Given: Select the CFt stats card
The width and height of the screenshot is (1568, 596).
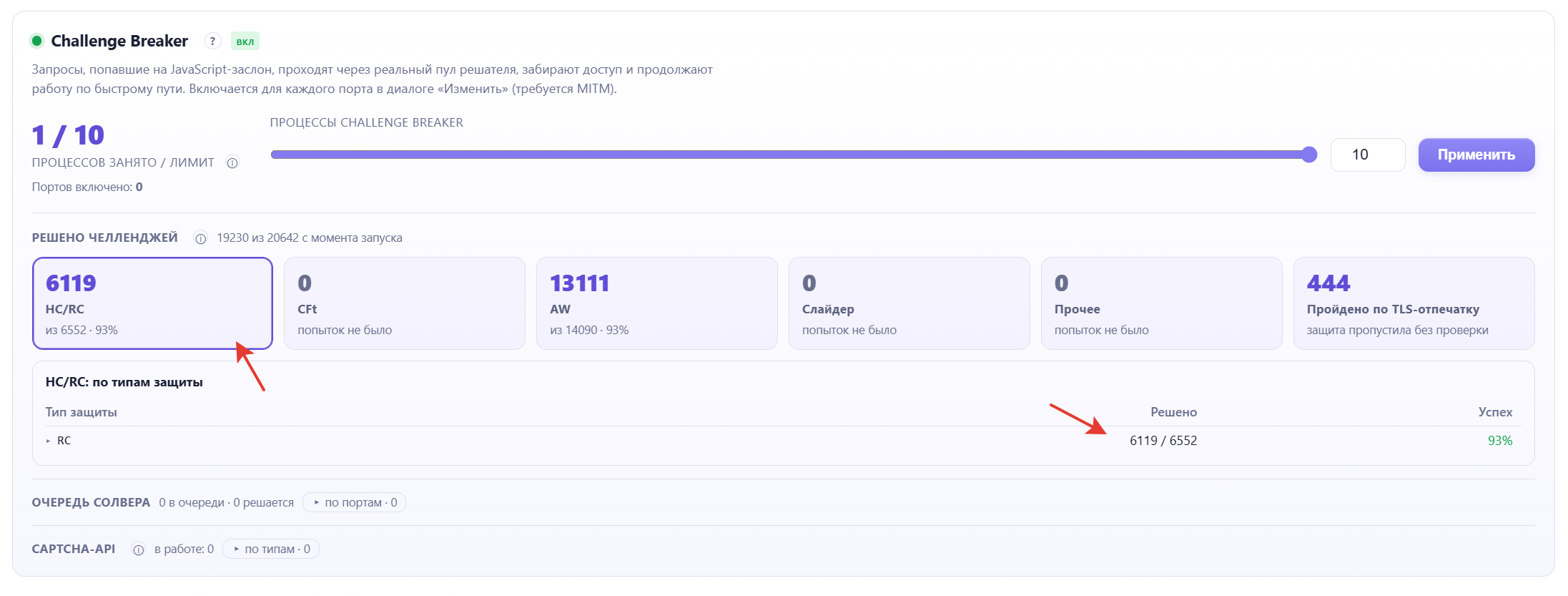Looking at the screenshot, I should (405, 303).
